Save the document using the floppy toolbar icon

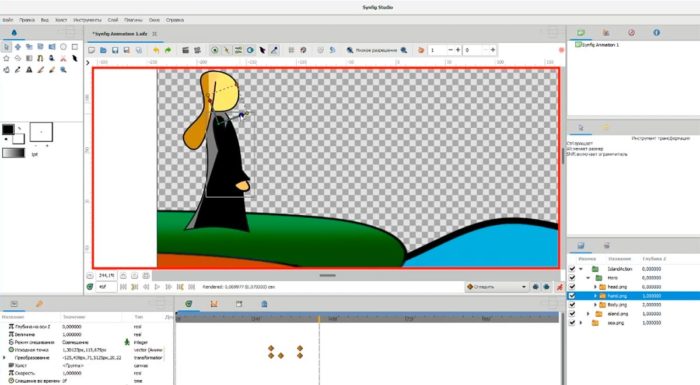coord(115,50)
